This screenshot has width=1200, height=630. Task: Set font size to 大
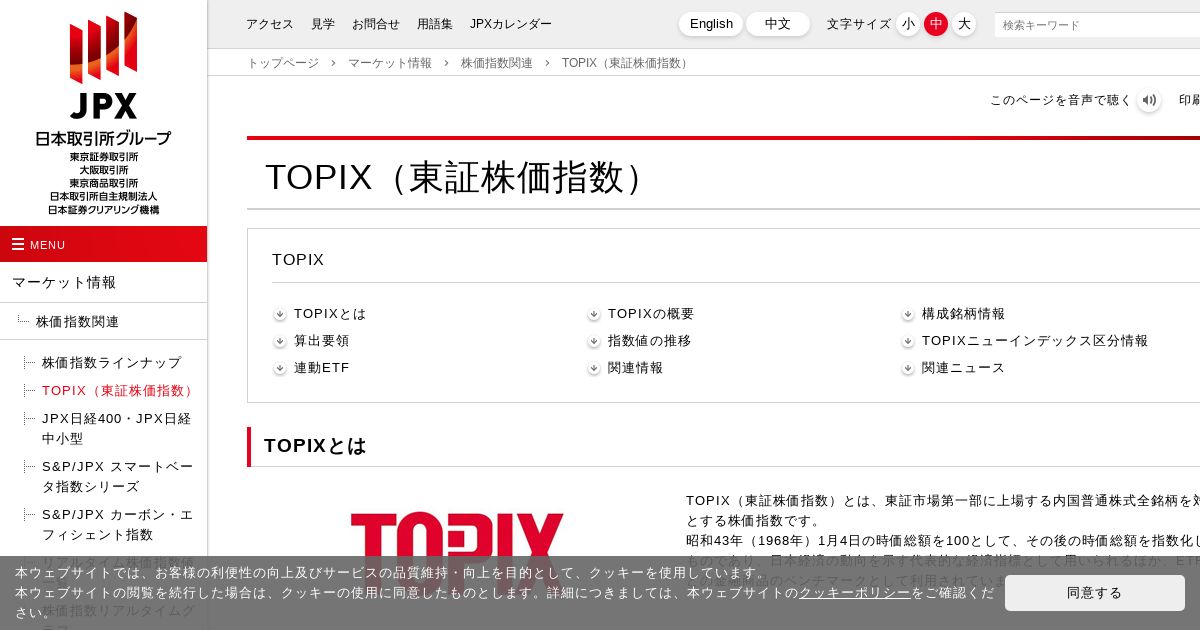pyautogui.click(x=964, y=24)
